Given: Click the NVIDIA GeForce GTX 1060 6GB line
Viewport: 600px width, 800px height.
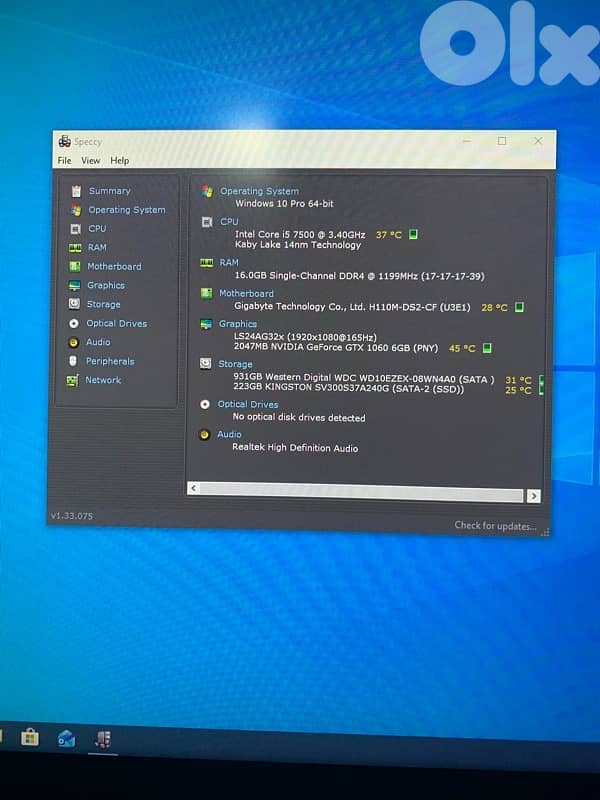Looking at the screenshot, I should coord(336,347).
